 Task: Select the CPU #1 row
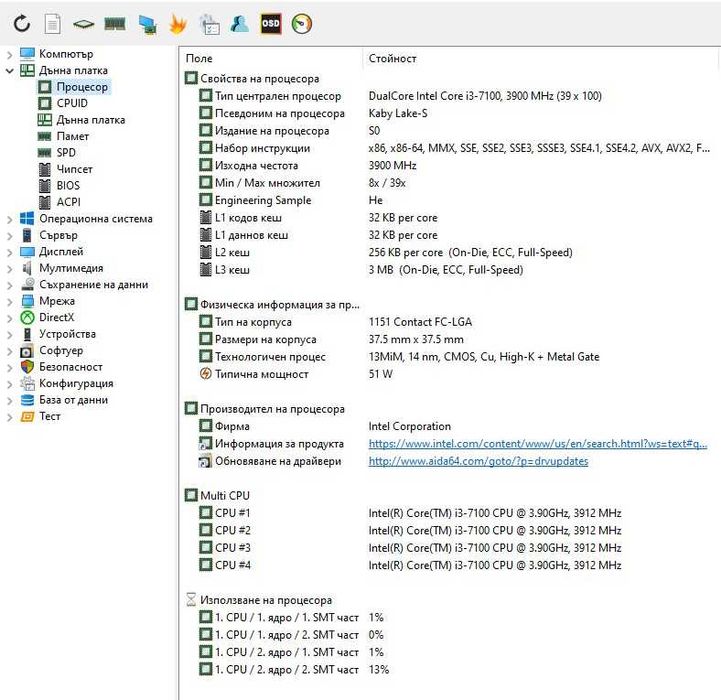click(410, 513)
